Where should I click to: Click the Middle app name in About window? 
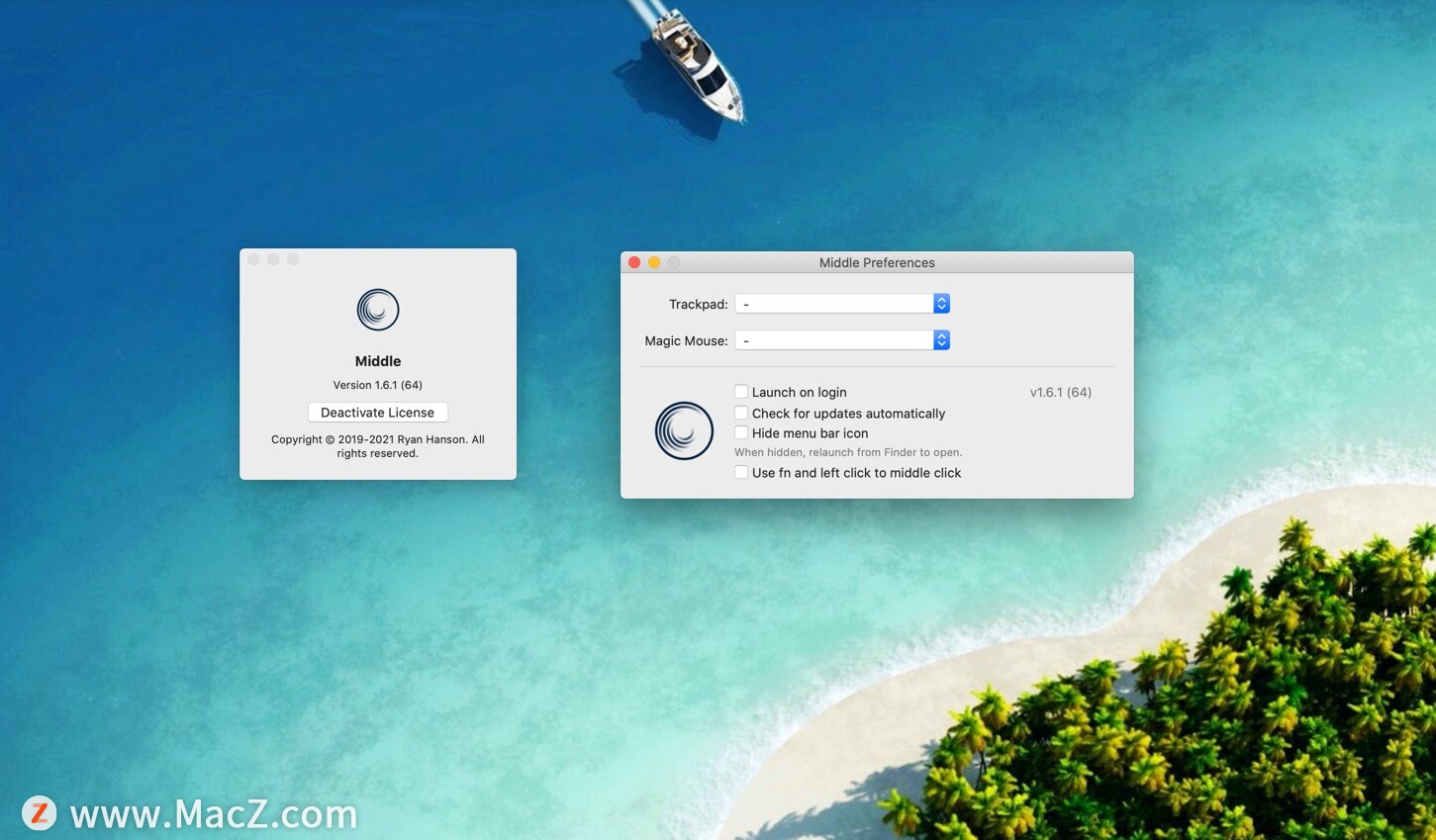[x=378, y=361]
